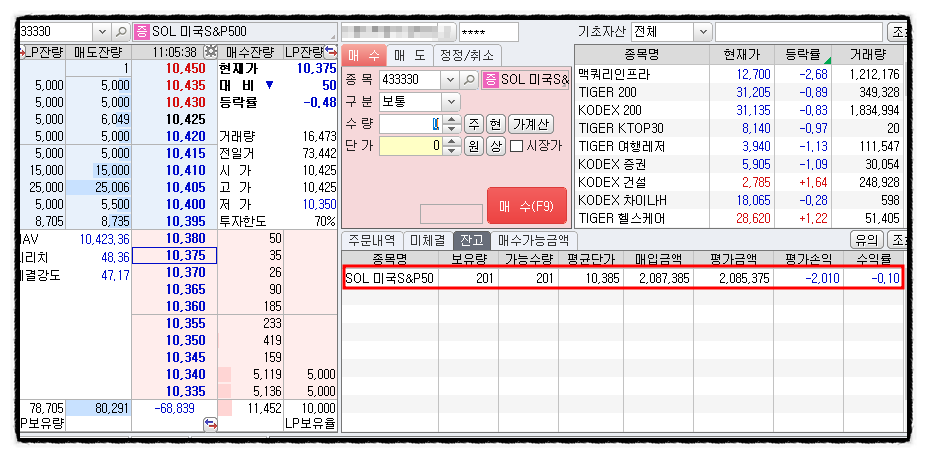Open stock search magnifier beside SOL 미국S&P500 title
This screenshot has width=927, height=458.
point(121,31)
